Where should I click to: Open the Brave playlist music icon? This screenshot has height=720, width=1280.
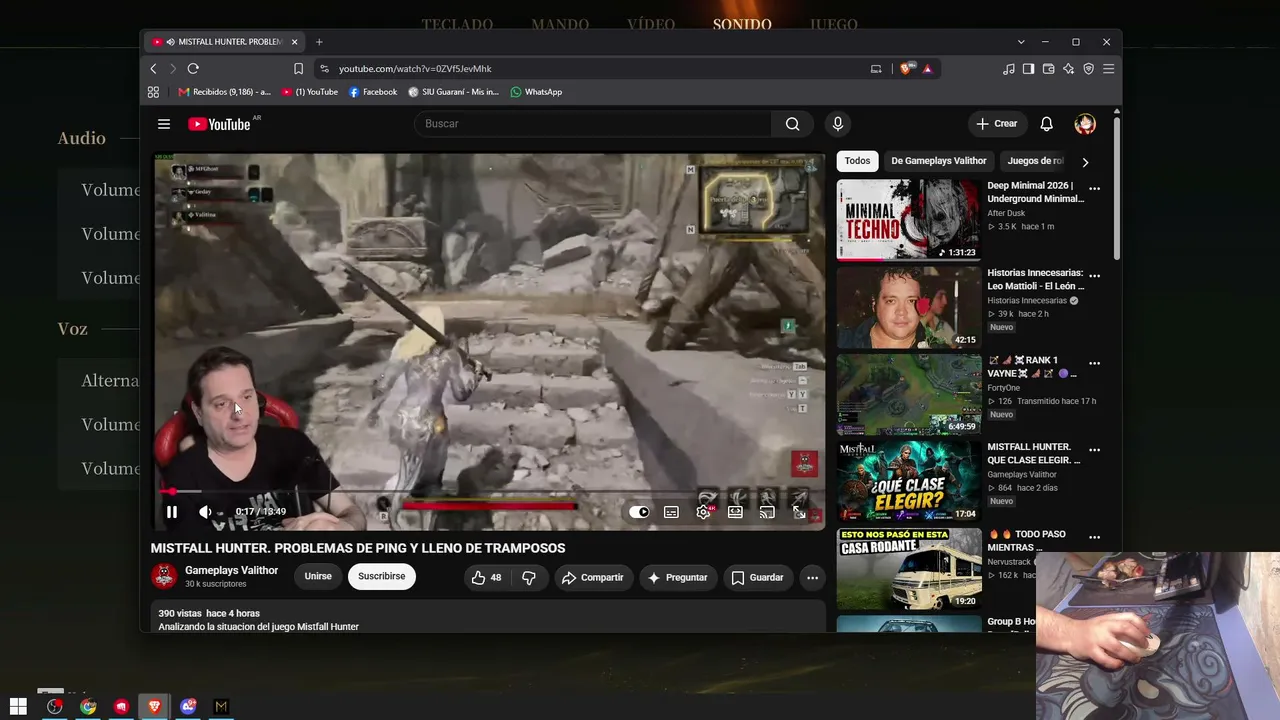[x=1008, y=69]
